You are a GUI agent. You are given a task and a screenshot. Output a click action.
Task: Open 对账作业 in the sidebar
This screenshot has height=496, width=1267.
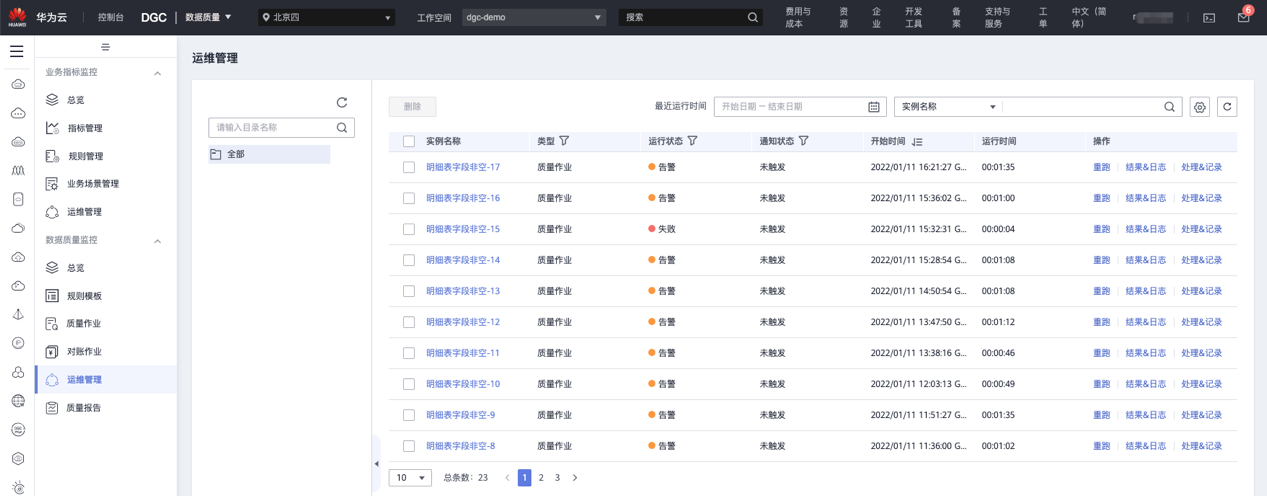pos(84,352)
